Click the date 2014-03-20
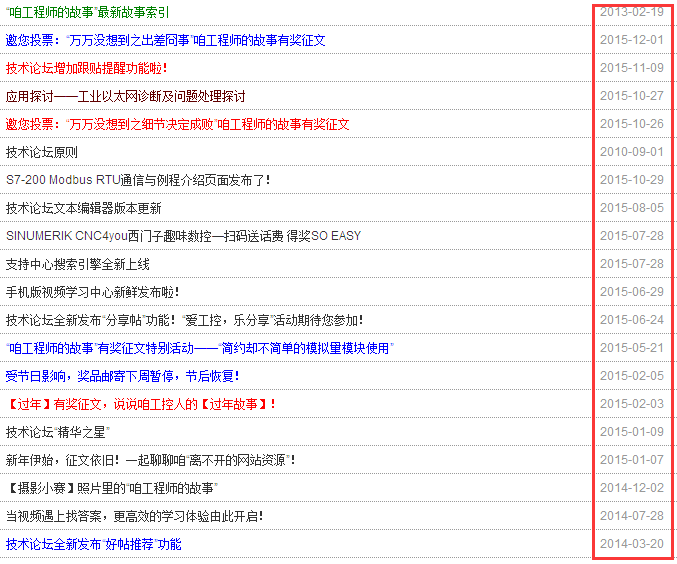This screenshot has width=677, height=564. 632,544
